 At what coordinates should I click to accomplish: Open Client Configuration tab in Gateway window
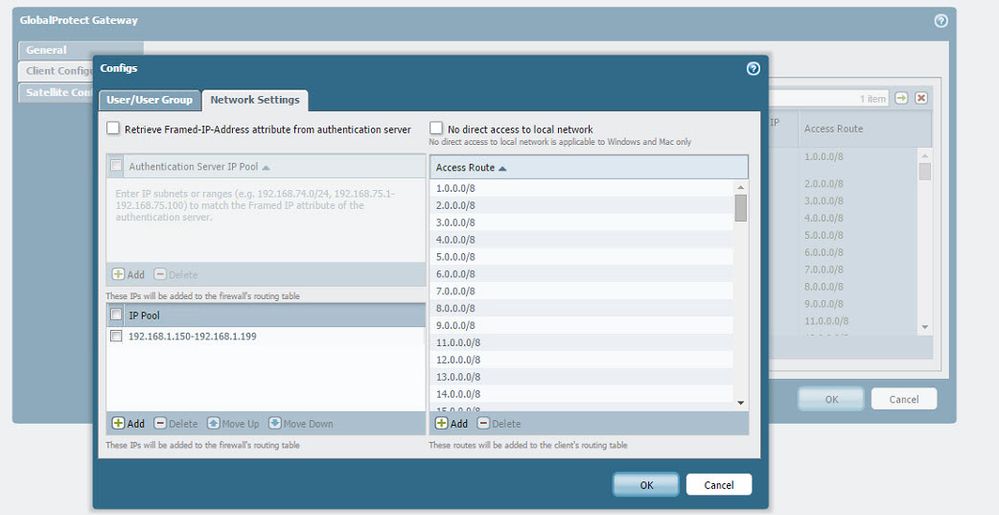(x=56, y=71)
